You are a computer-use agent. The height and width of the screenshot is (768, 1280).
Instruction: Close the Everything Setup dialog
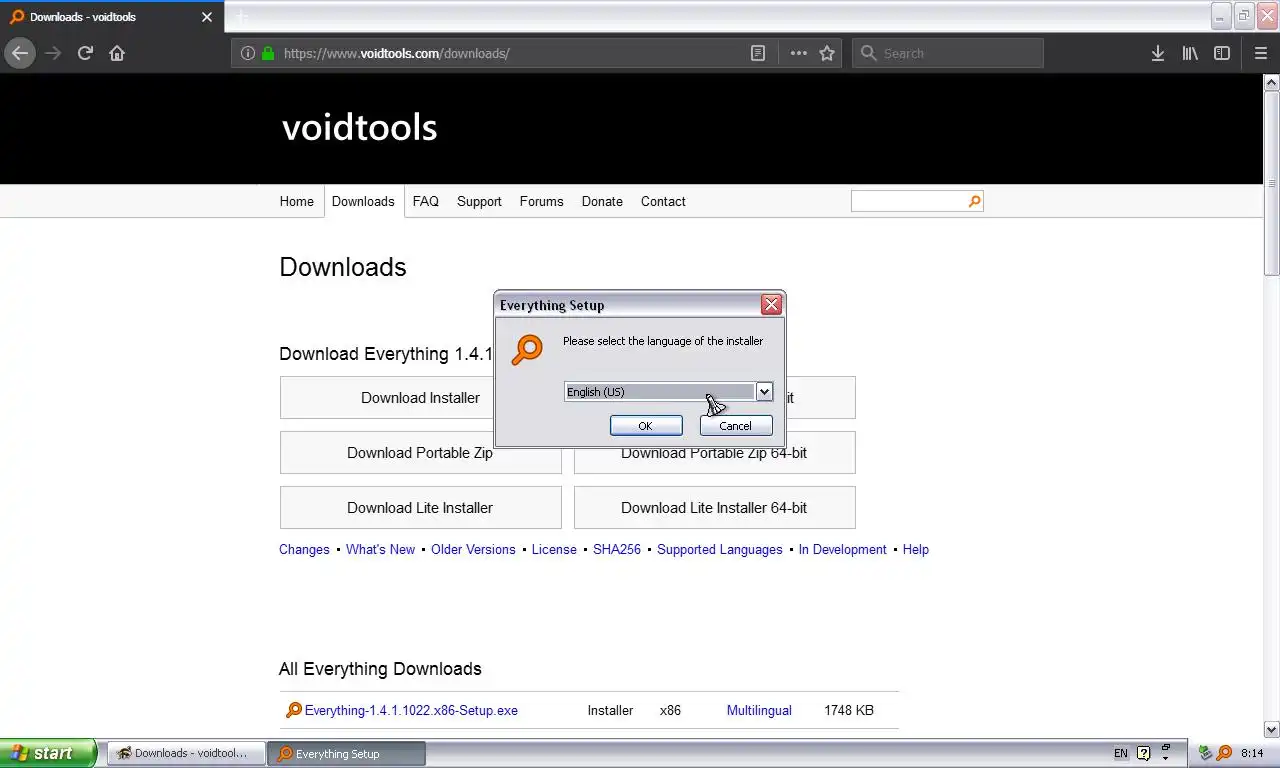pos(771,305)
